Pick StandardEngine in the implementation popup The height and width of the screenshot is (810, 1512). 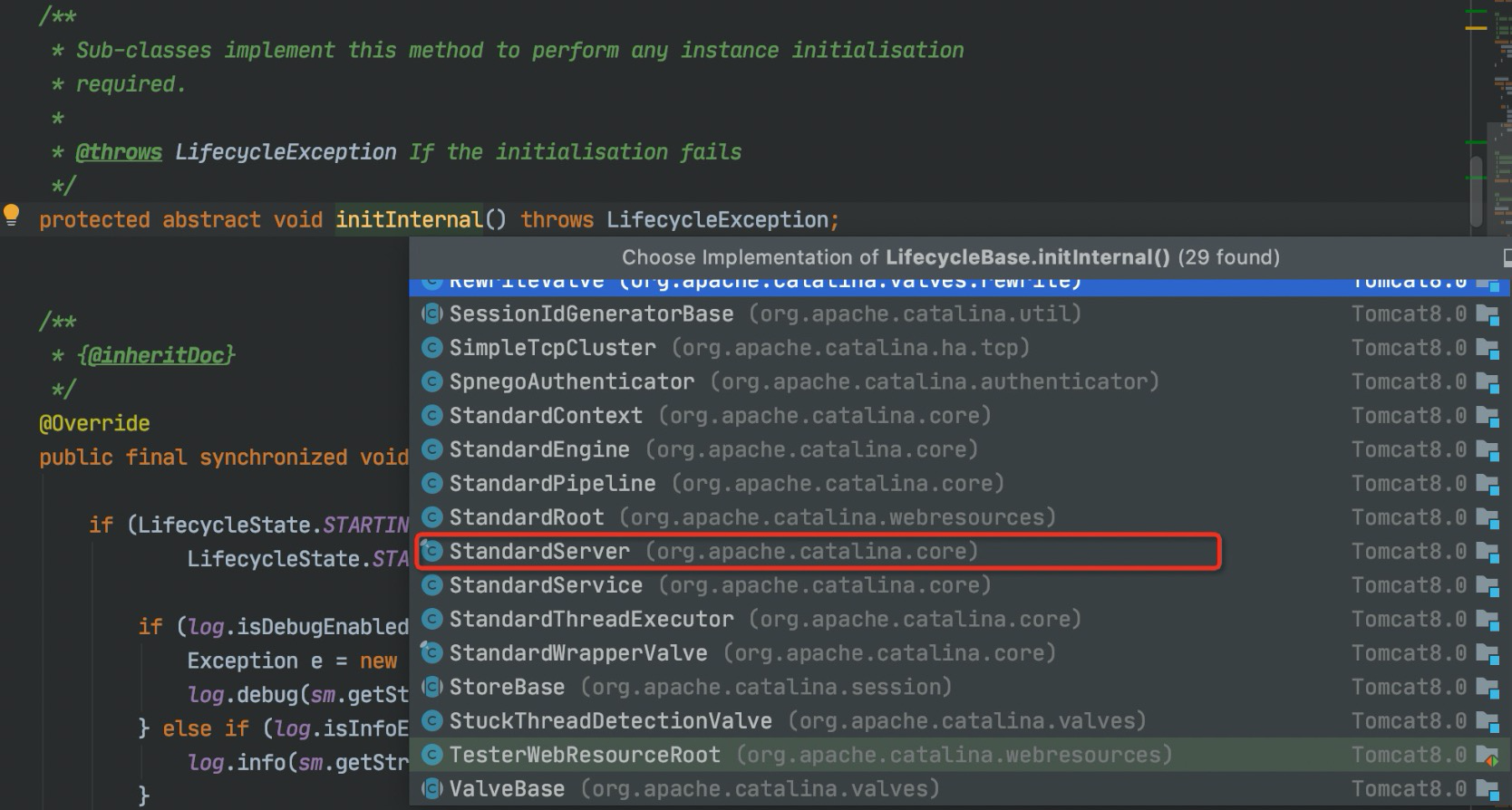point(961,449)
